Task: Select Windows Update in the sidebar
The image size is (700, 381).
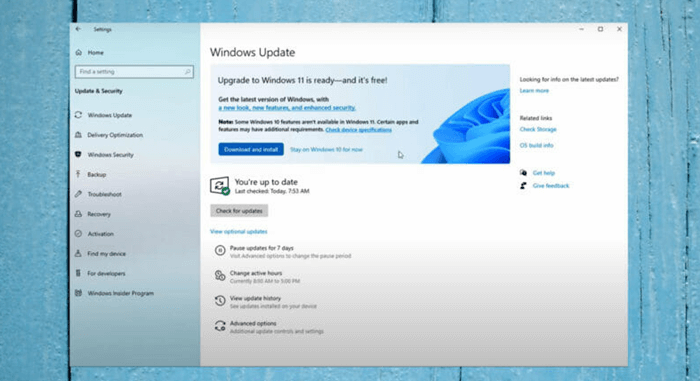Action: click(x=110, y=115)
